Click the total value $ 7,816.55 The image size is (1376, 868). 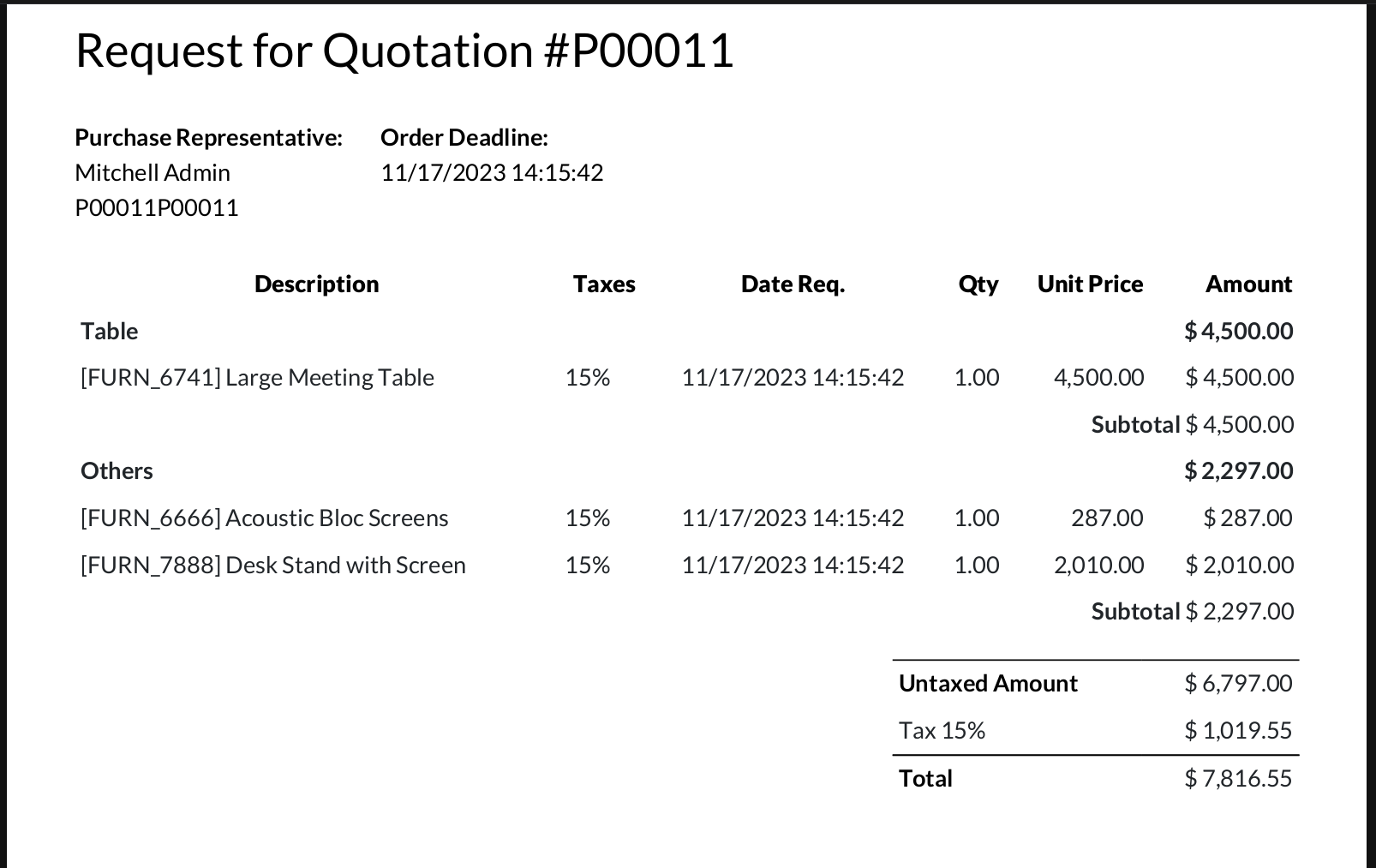1238,779
